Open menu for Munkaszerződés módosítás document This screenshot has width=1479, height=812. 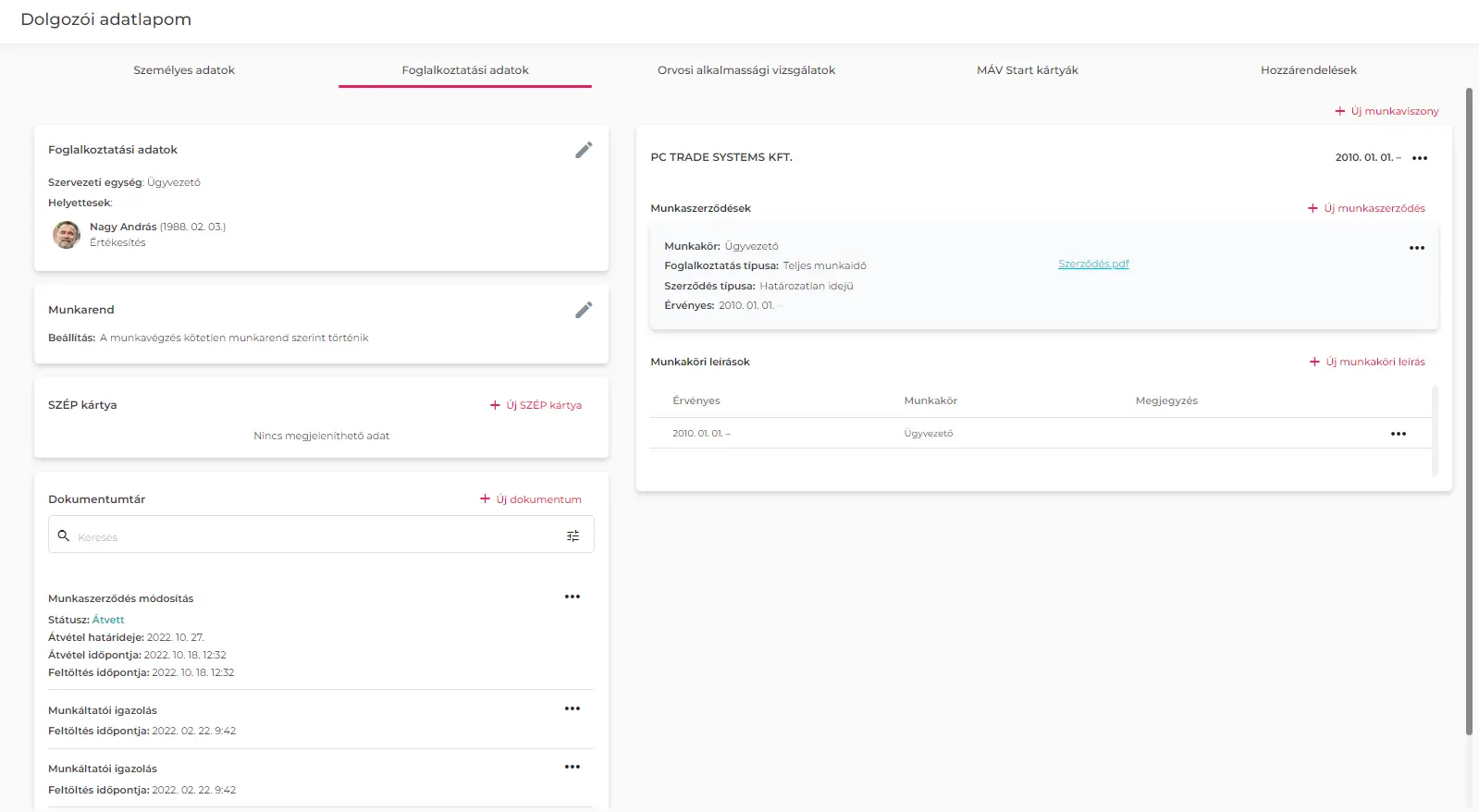coord(573,597)
